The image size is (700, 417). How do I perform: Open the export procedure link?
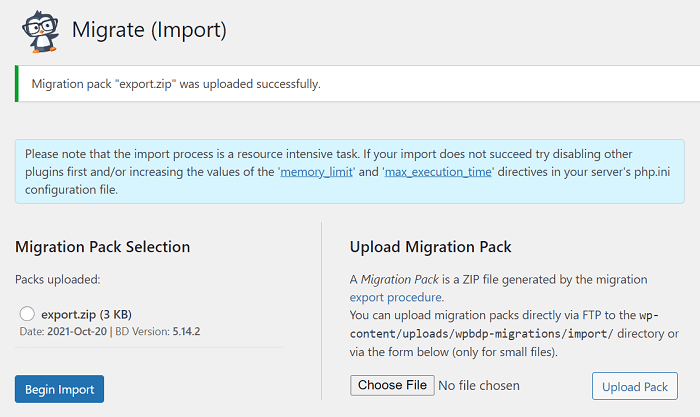[x=396, y=297]
